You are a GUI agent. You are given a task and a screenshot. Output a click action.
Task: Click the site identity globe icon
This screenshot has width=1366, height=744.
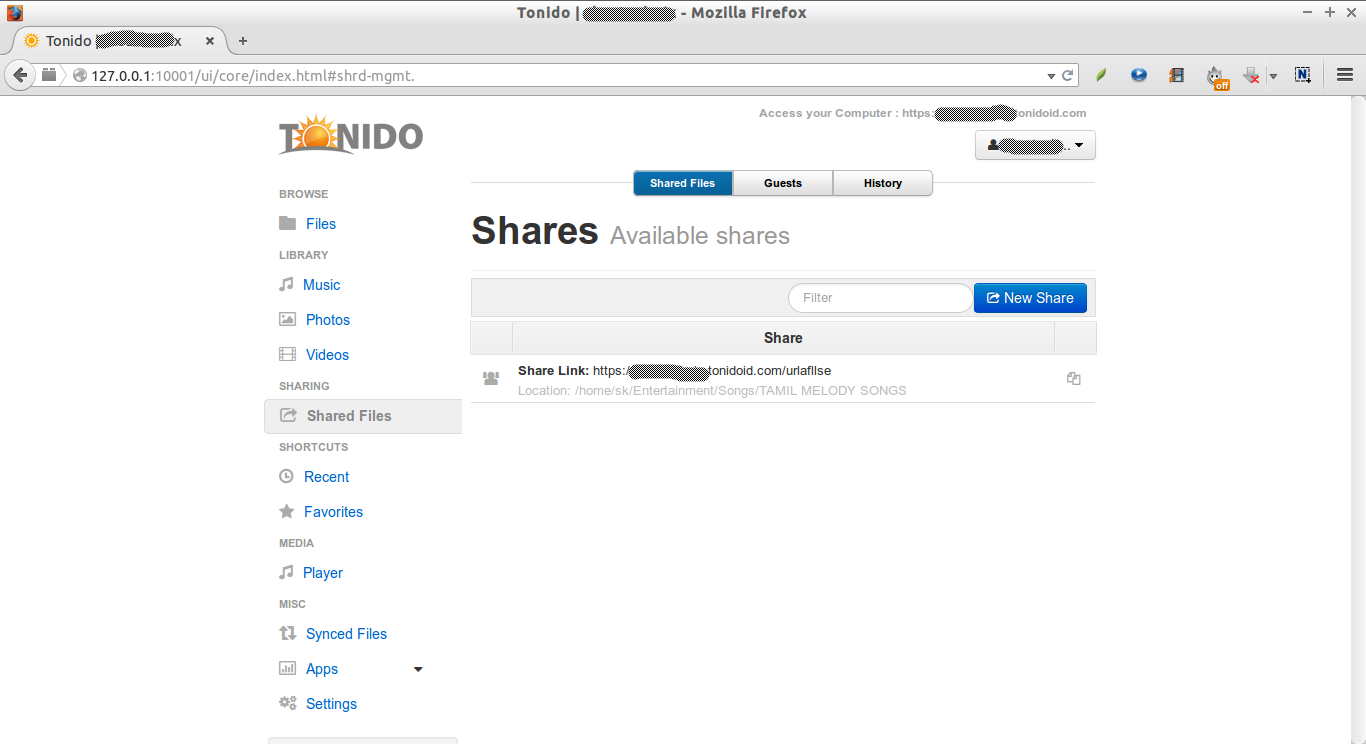click(80, 75)
